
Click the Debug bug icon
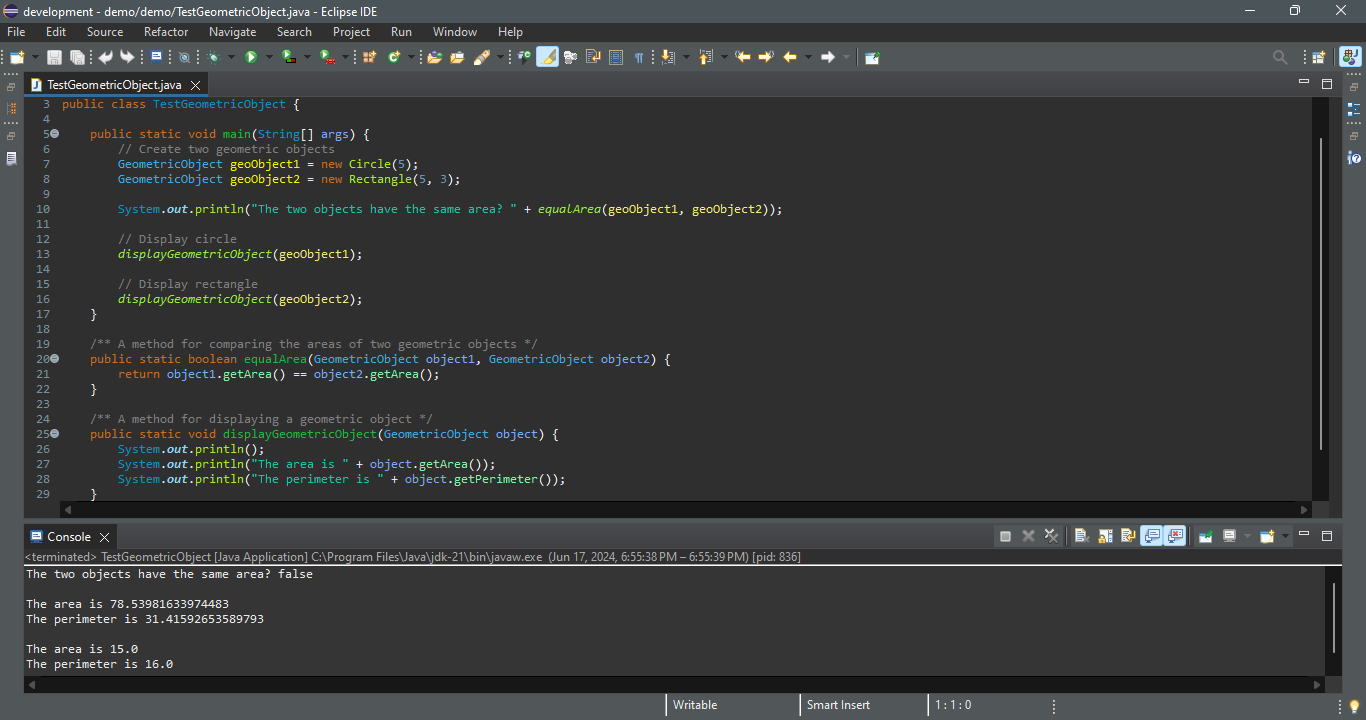pyautogui.click(x=213, y=57)
